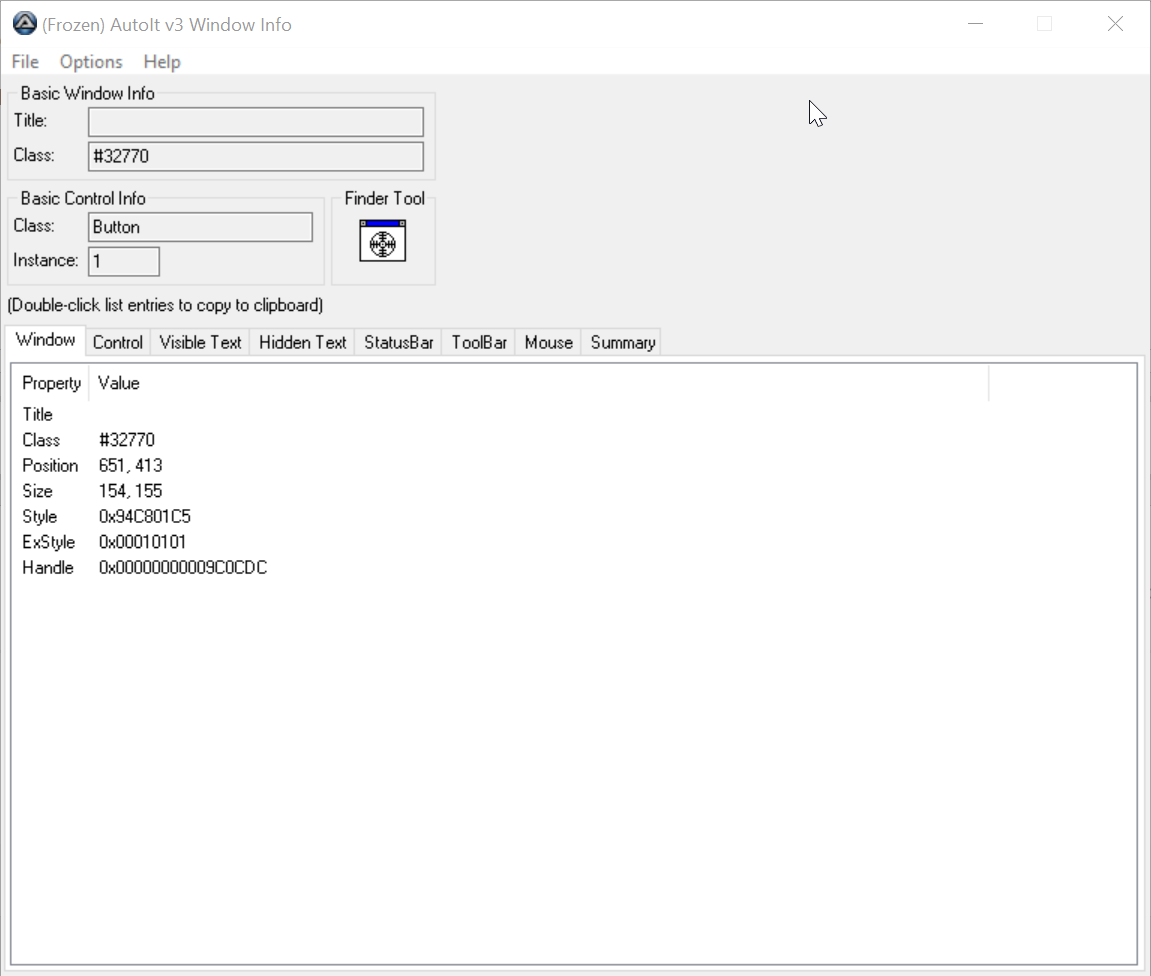Click the window Class field showing #32770

point(255,156)
